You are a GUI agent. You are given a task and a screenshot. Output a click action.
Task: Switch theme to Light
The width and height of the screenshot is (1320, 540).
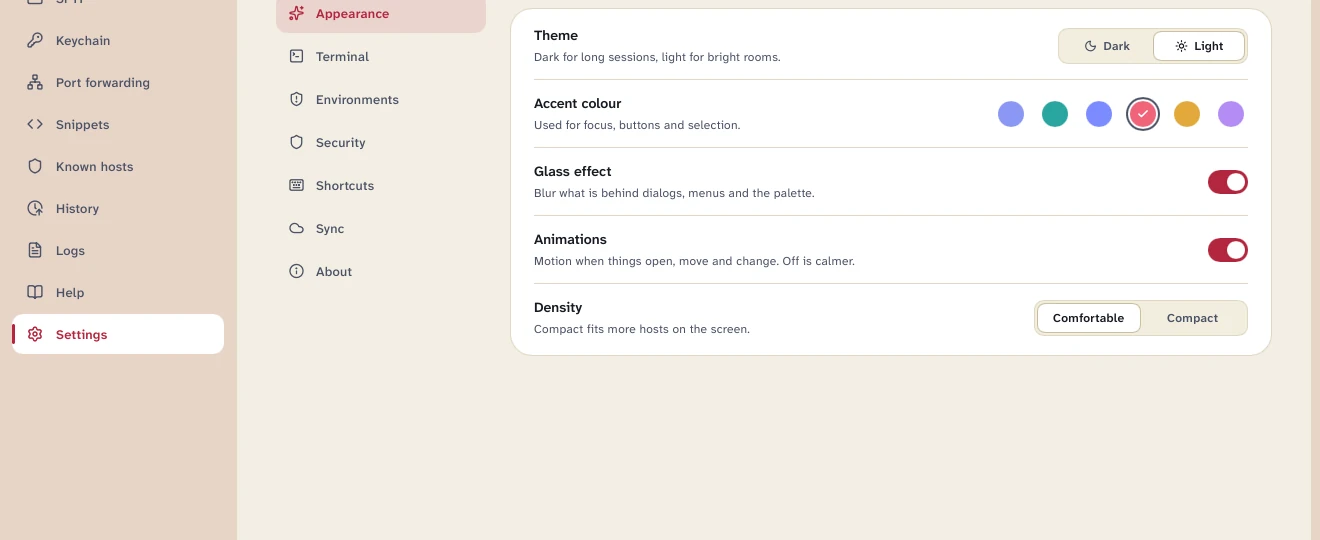[x=1199, y=46]
